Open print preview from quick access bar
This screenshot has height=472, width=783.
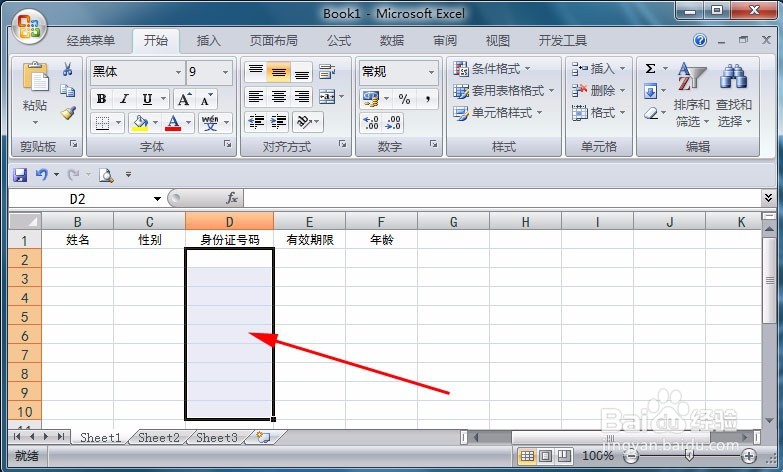pyautogui.click(x=106, y=174)
